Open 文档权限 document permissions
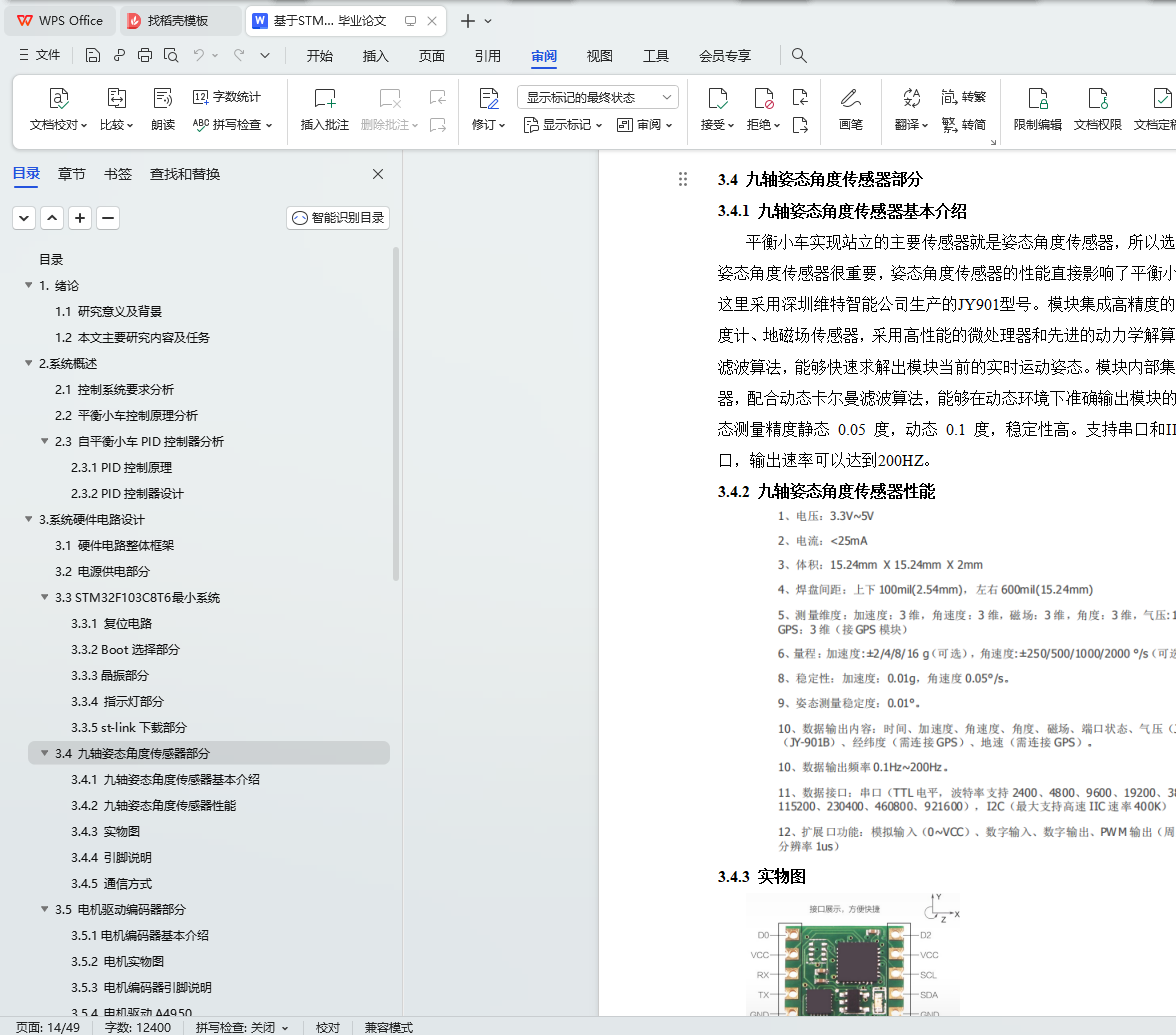The width and height of the screenshot is (1176, 1035). pos(1097,110)
